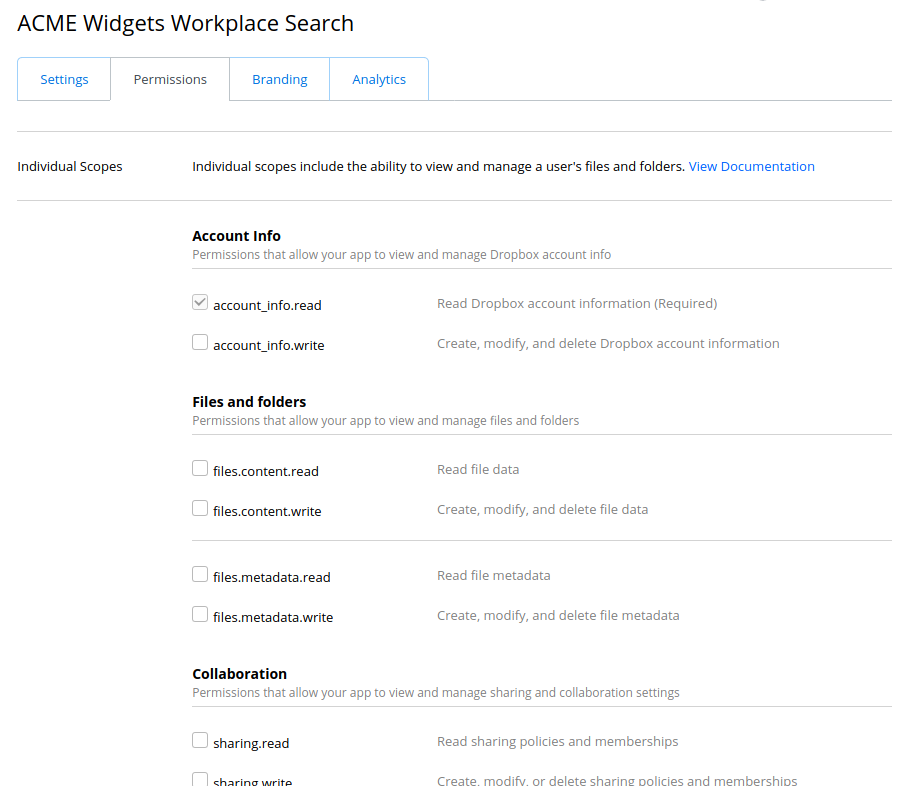Enable the sharing.read permission
The image size is (907, 786).
(x=199, y=739)
